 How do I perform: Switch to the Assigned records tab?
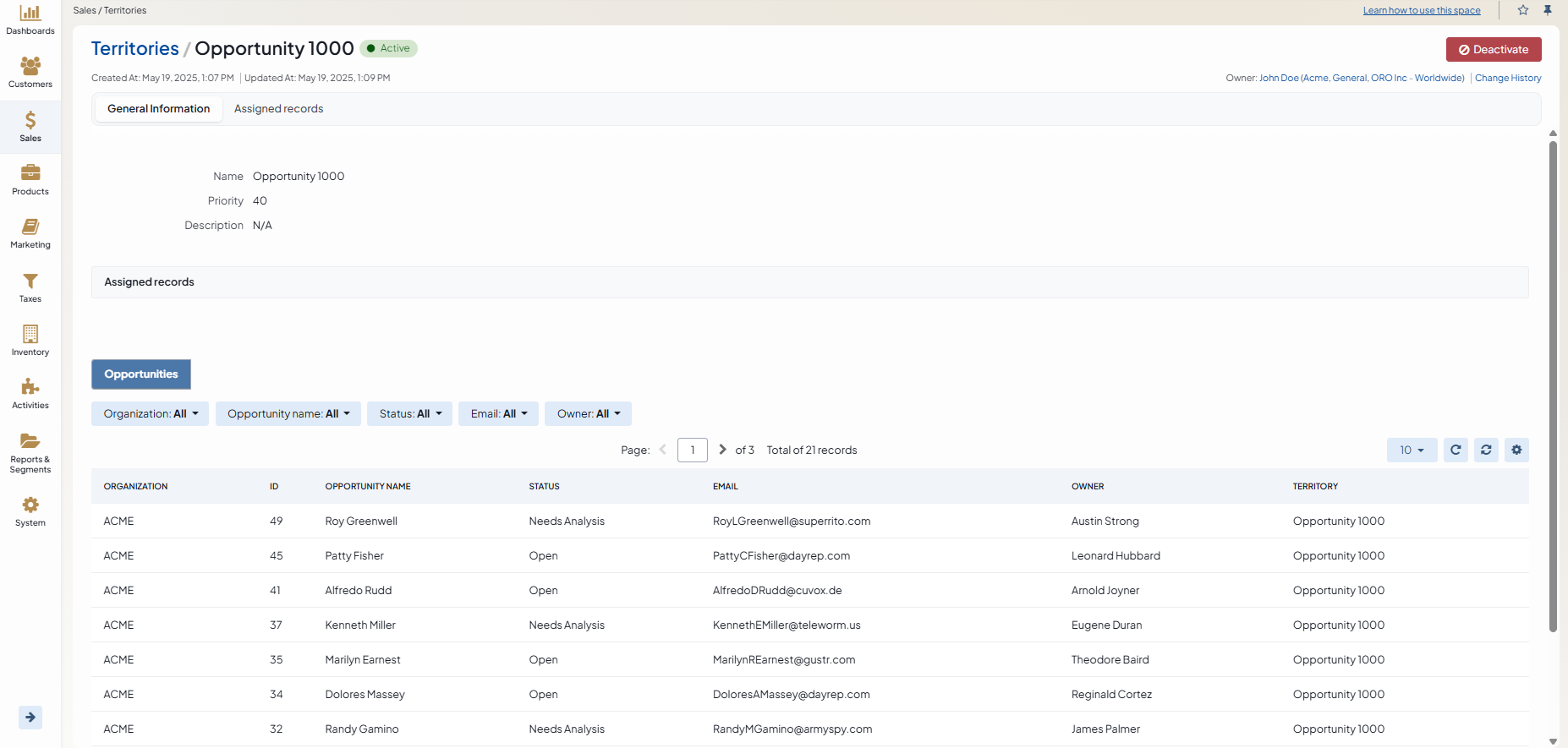(278, 109)
